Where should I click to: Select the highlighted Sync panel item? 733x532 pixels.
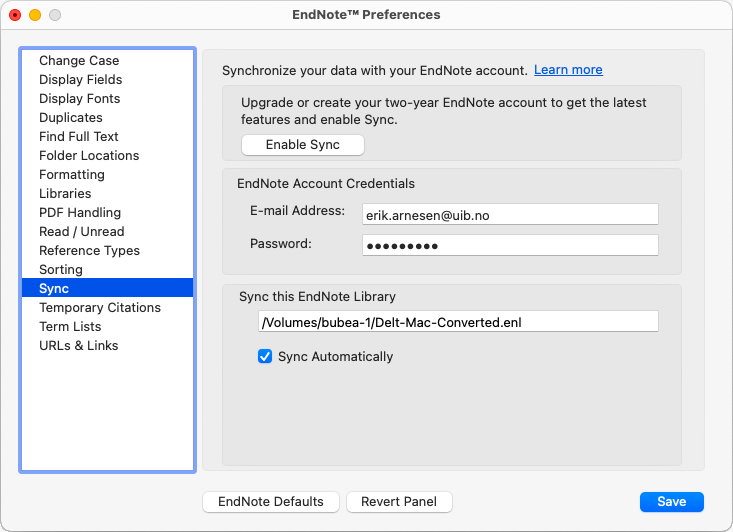pyautogui.click(x=107, y=288)
